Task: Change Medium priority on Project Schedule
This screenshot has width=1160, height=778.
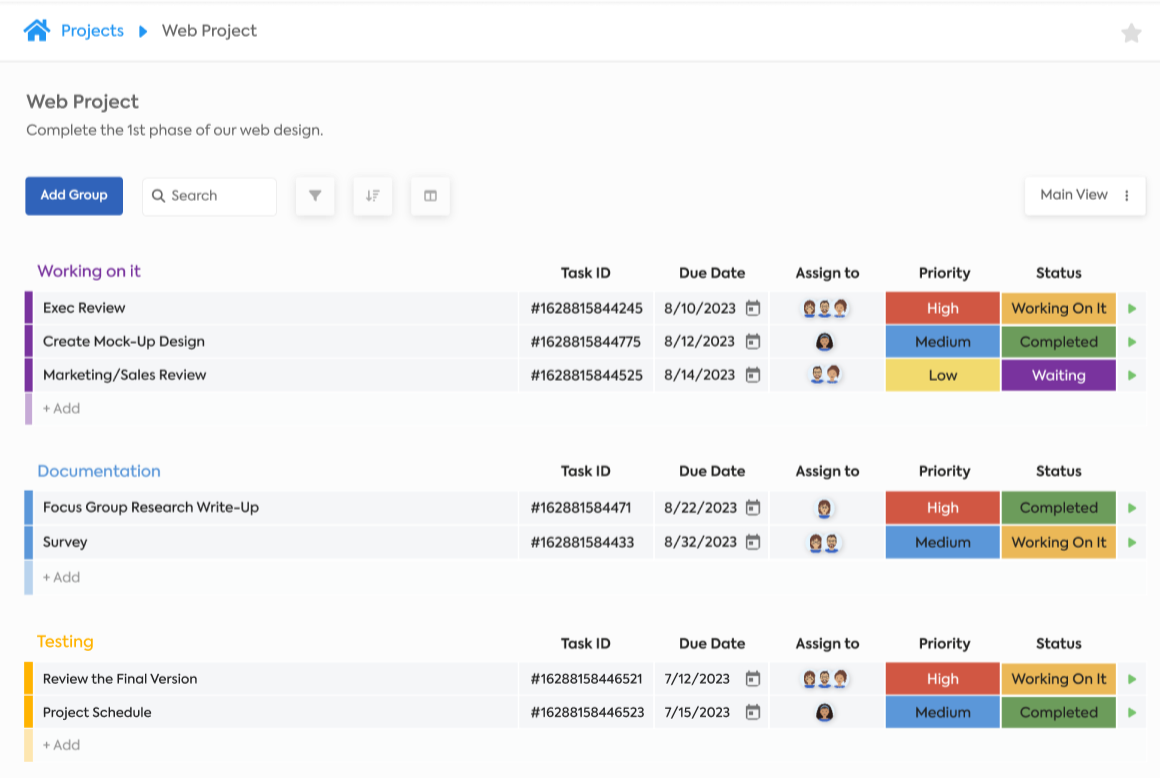Action: [x=942, y=712]
